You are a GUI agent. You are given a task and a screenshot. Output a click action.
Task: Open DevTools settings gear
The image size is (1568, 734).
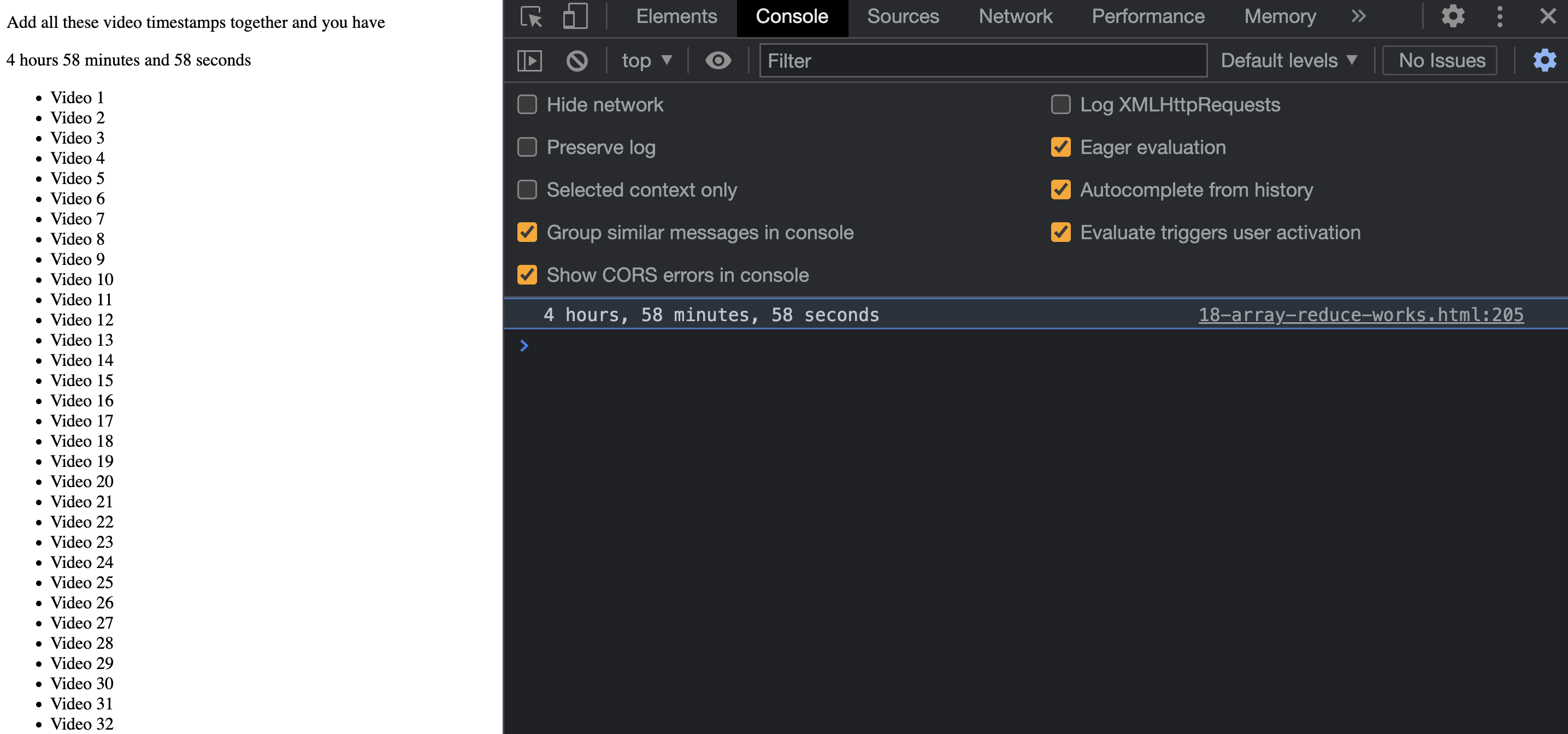1453,16
